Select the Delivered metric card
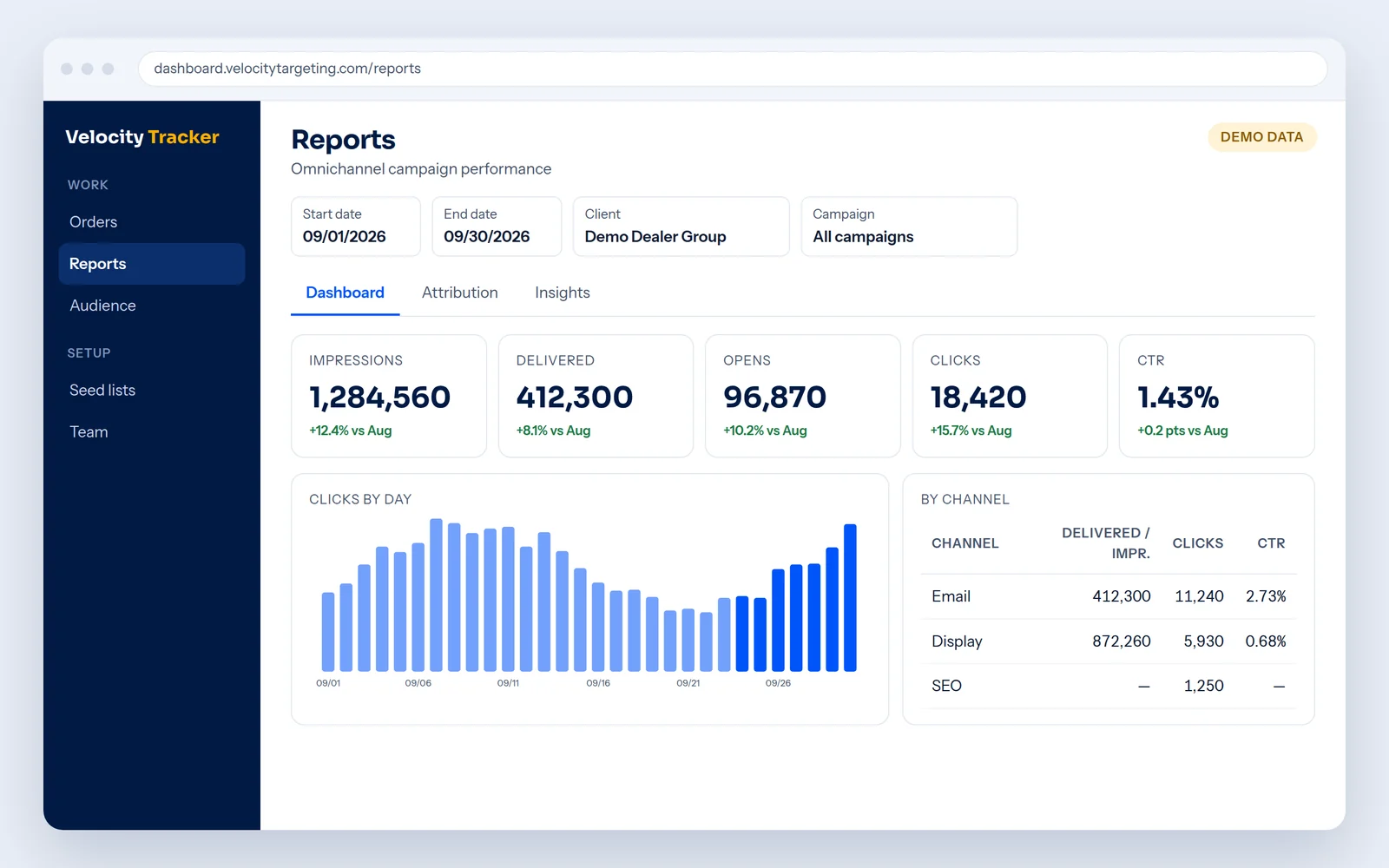Screen dimensions: 1389x868 (x=596, y=396)
